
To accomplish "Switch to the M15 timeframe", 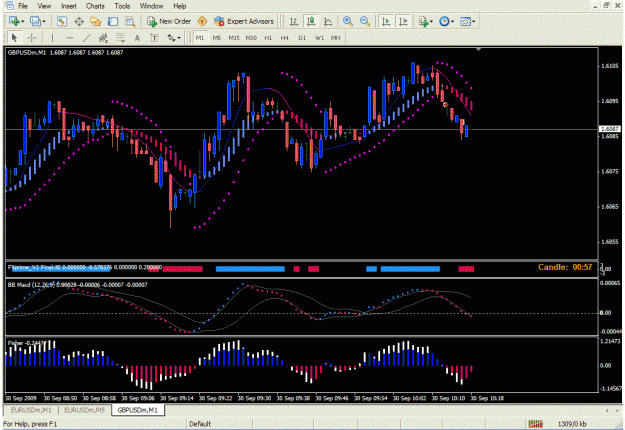I will tap(234, 38).
